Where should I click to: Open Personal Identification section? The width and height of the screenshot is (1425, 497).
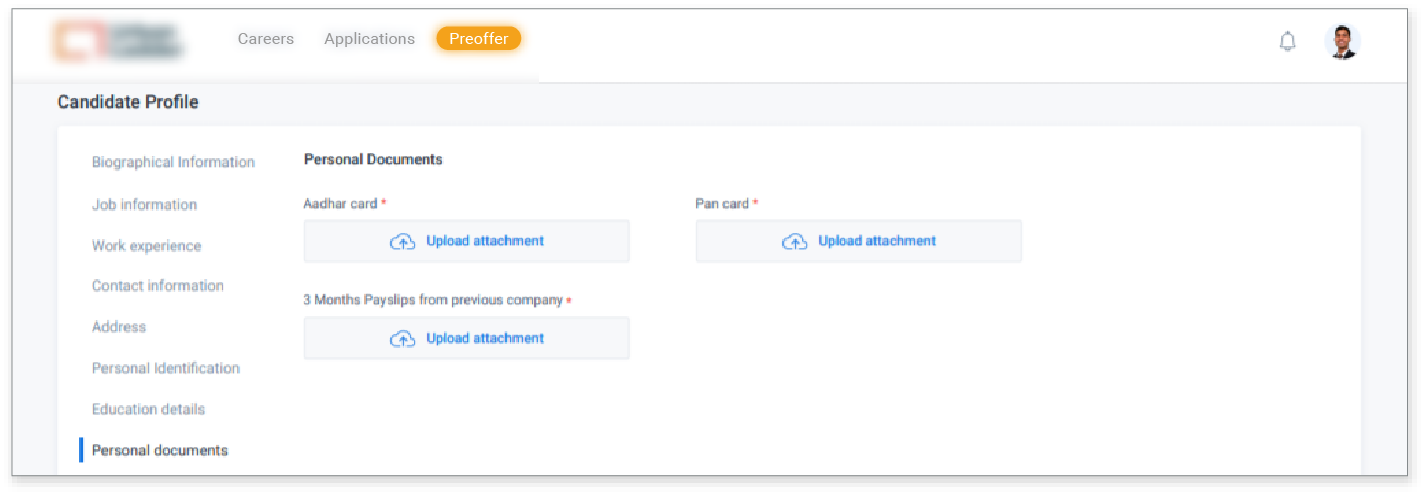pyautogui.click(x=166, y=368)
